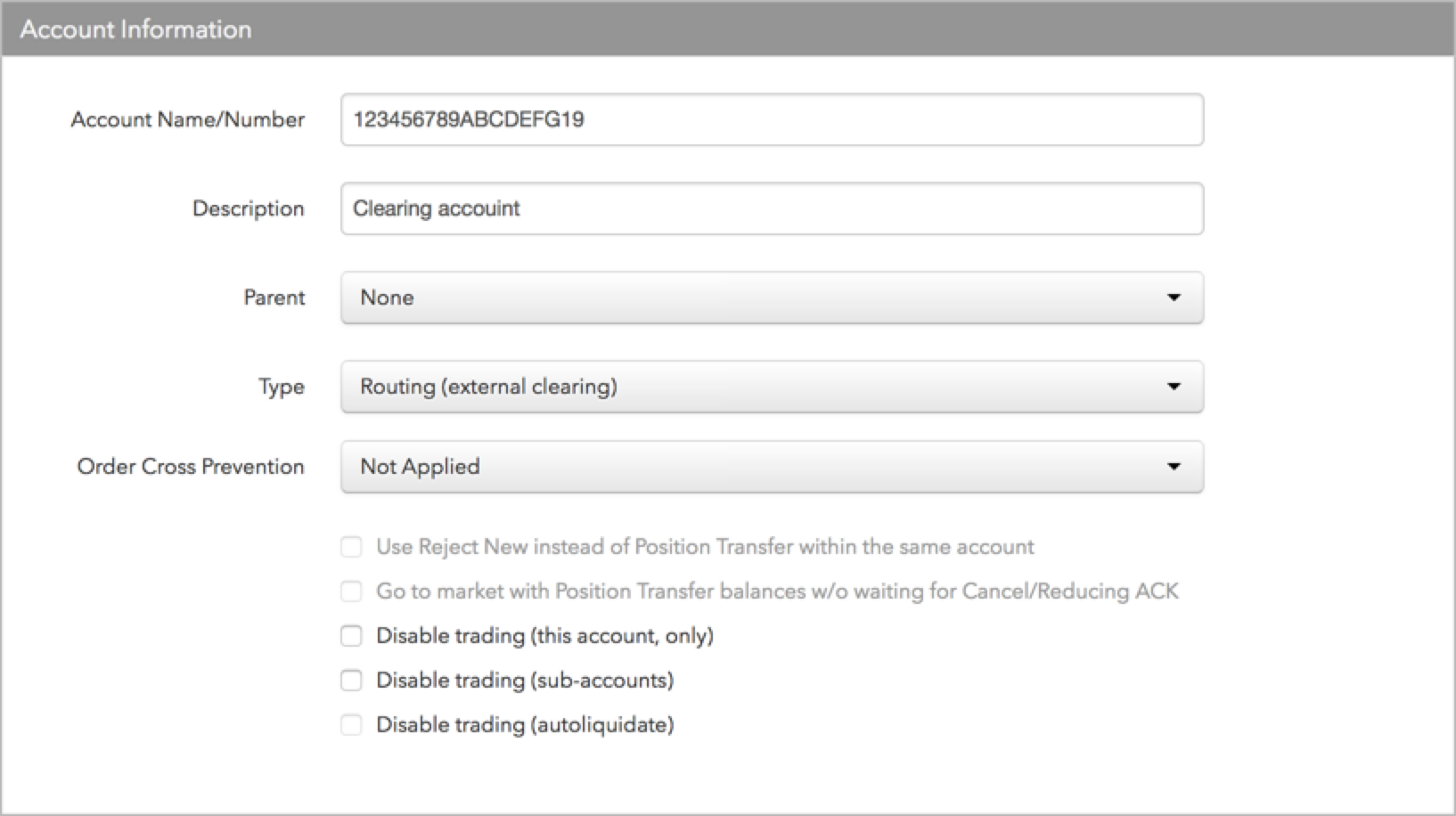Enable Disable trading (this account, only) checkbox

(351, 636)
